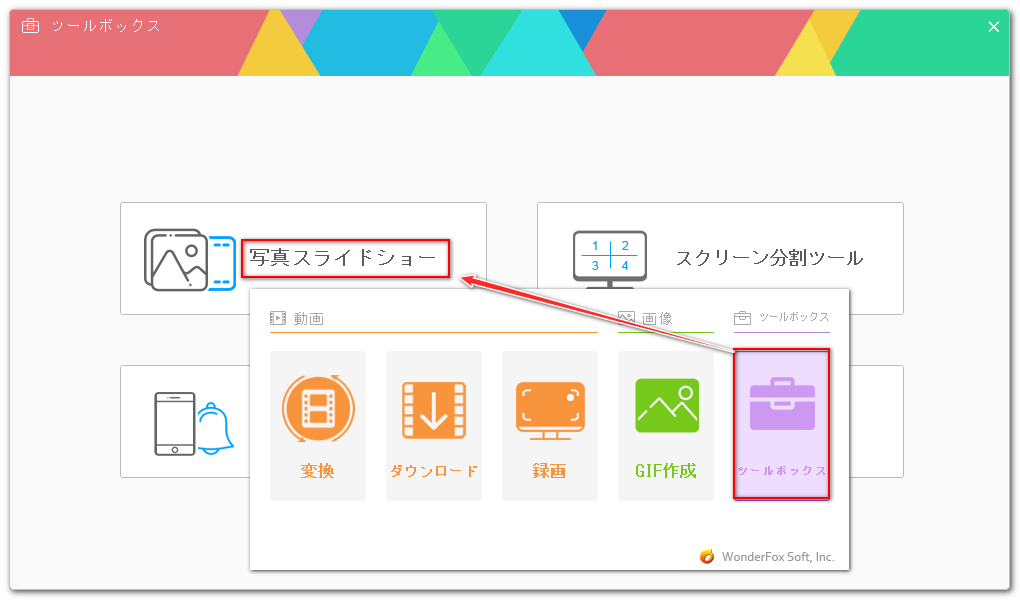Image resolution: width=1020 pixels, height=600 pixels.
Task: Open the GIF作成 text label
Action: 666,471
